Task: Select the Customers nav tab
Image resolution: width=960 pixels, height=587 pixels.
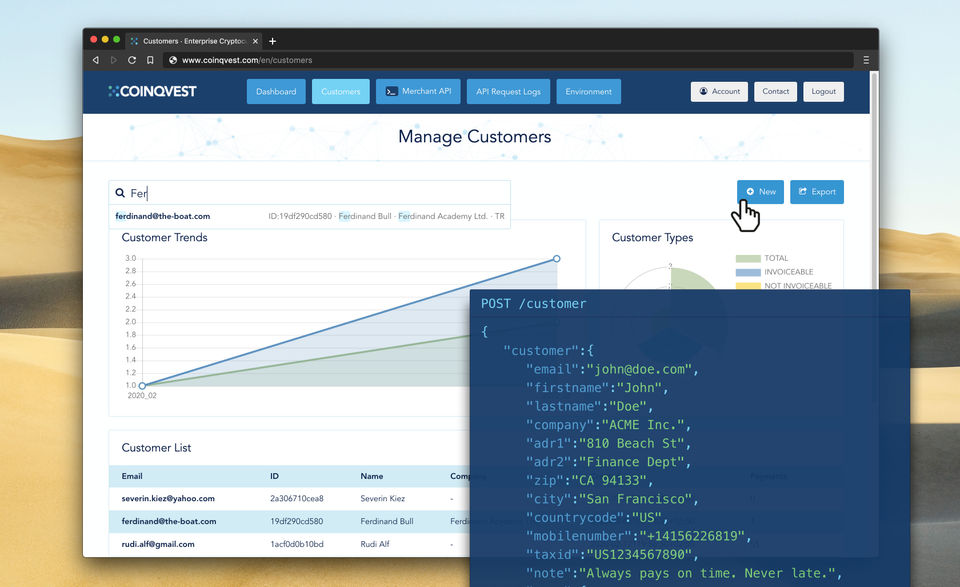Action: coord(340,91)
